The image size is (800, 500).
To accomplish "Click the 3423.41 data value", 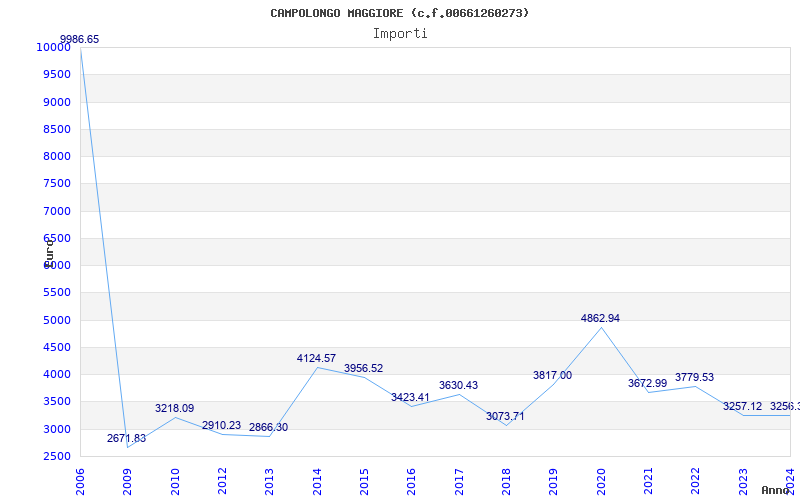I will [410, 397].
